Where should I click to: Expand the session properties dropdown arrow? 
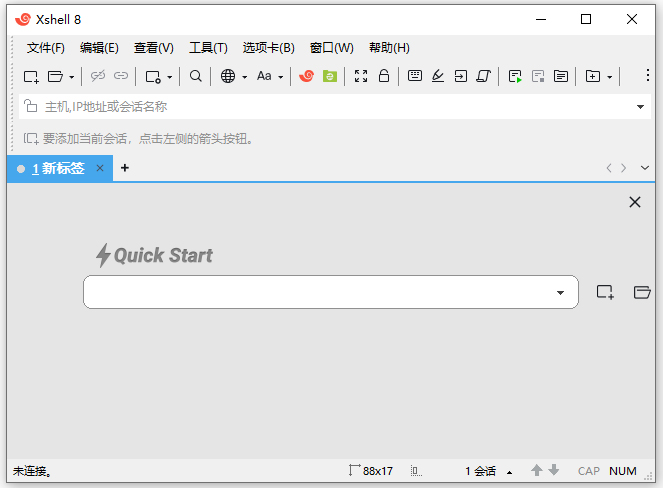(170, 77)
